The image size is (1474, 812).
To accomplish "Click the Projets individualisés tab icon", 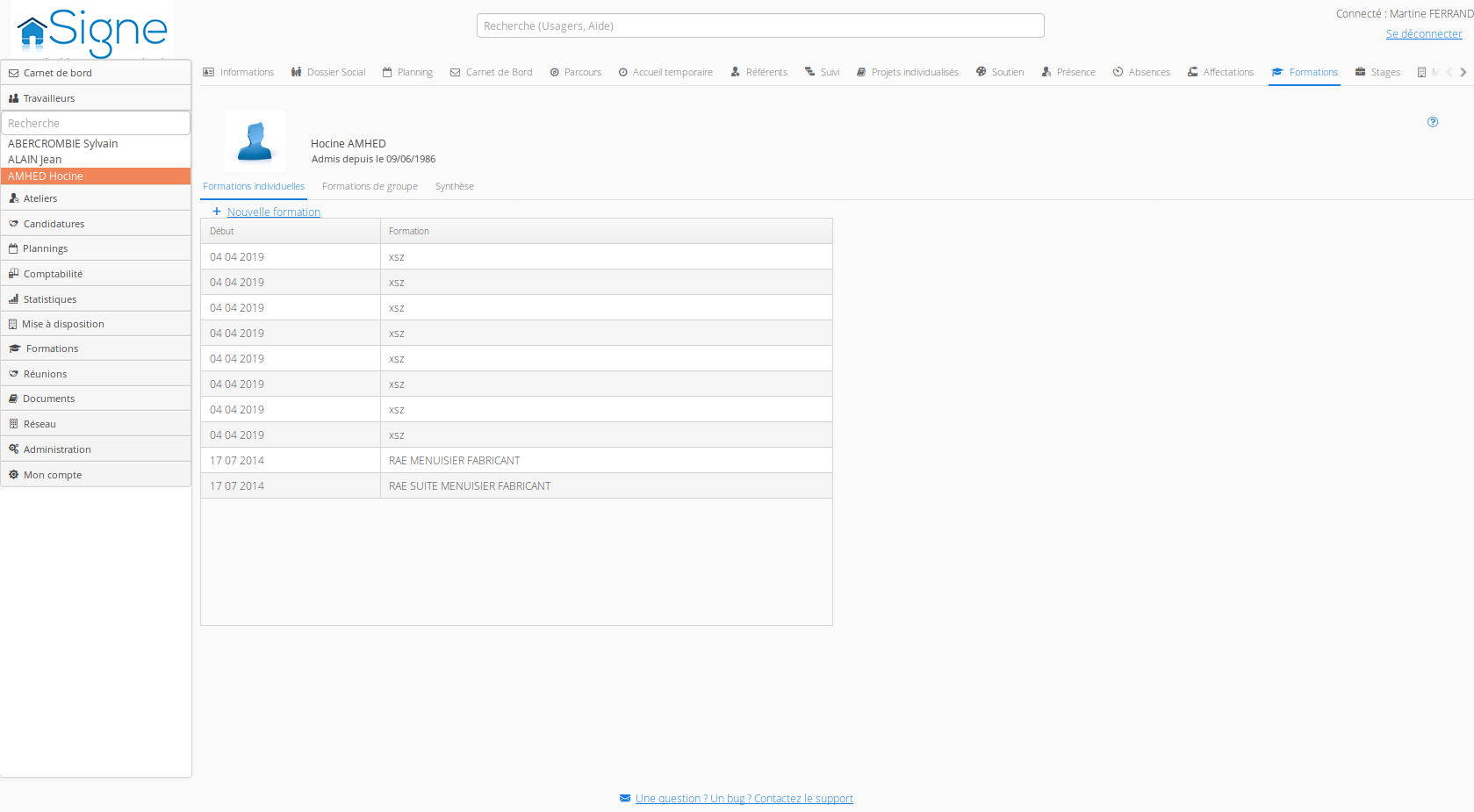I will tap(861, 72).
